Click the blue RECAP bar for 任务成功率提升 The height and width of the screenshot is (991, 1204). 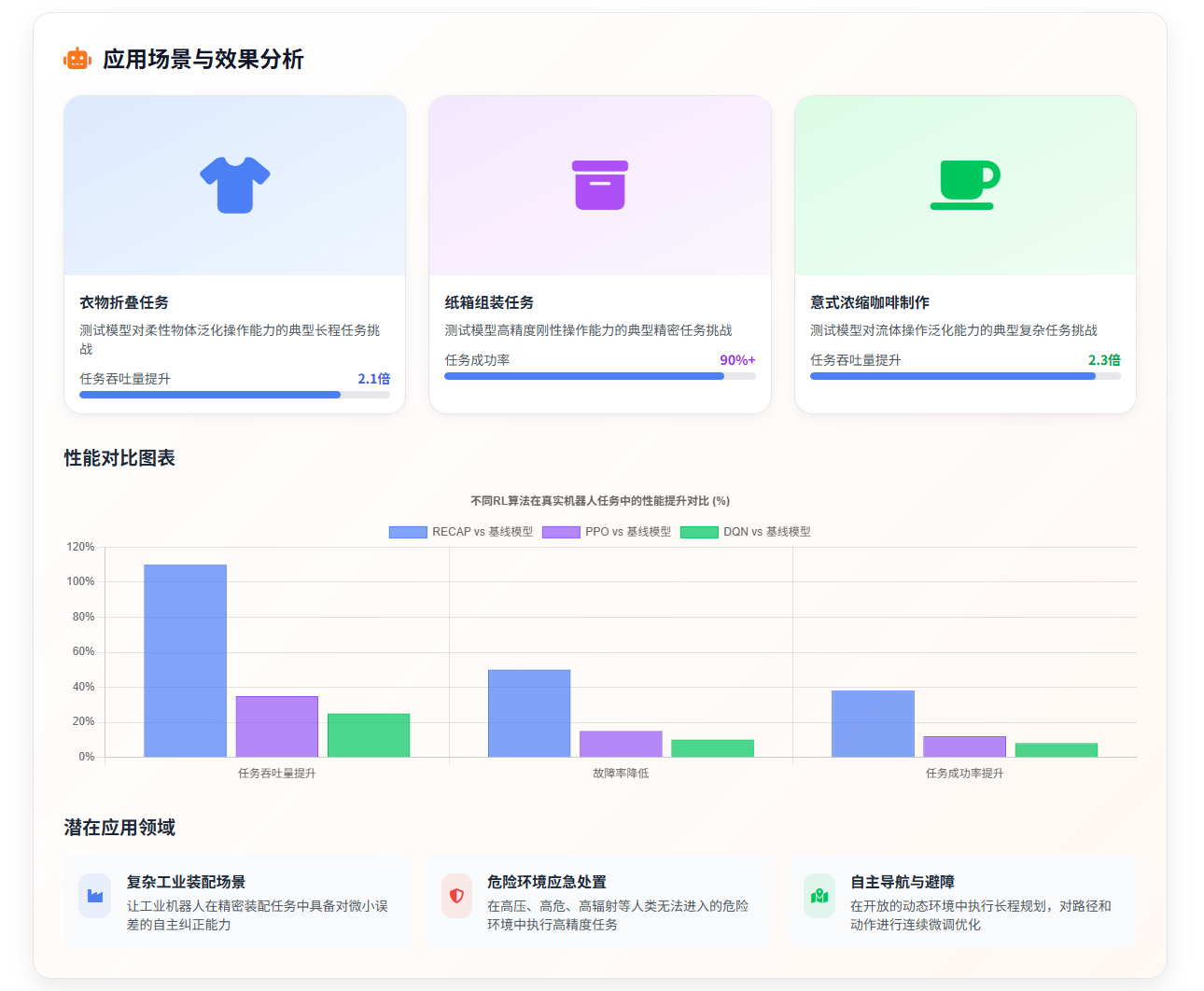pyautogui.click(x=873, y=724)
